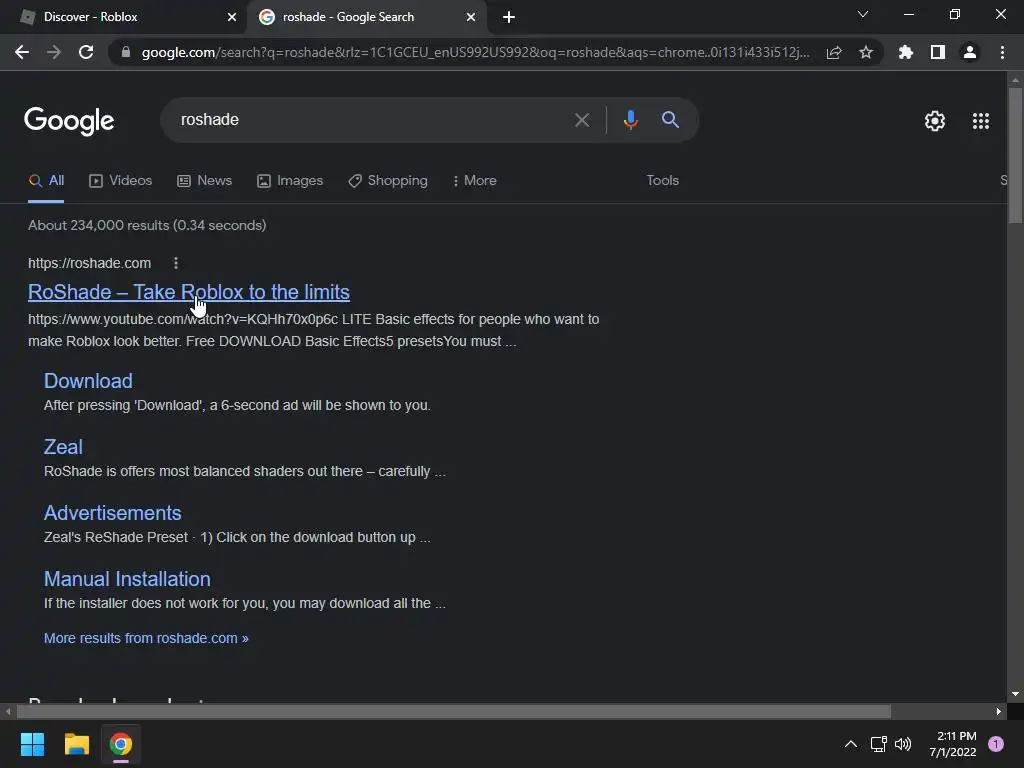This screenshot has height=768, width=1024.
Task: Open network status in system tray
Action: [878, 744]
